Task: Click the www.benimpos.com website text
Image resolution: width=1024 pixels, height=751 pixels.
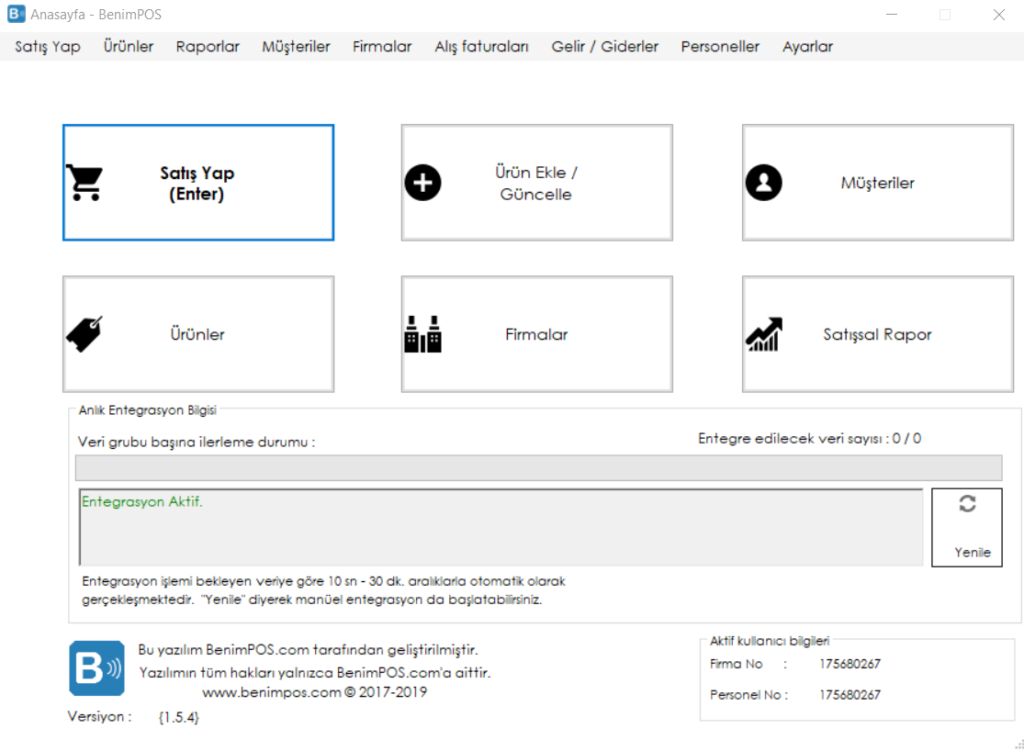Action: point(272,692)
